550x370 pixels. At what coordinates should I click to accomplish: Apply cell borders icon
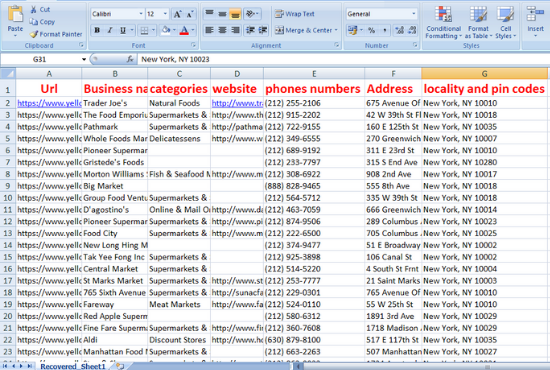click(144, 31)
